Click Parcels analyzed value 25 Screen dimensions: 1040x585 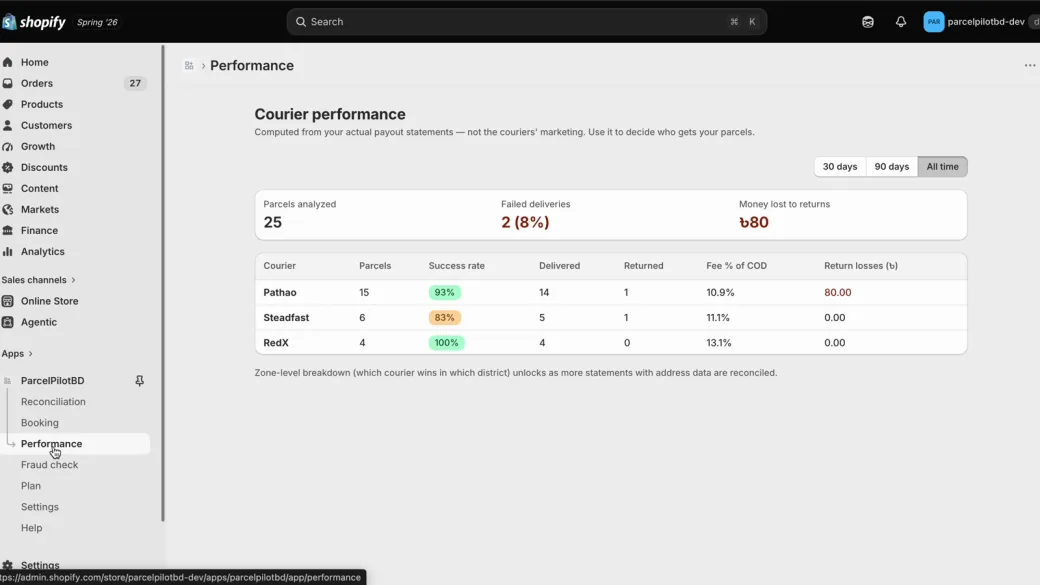coord(273,222)
